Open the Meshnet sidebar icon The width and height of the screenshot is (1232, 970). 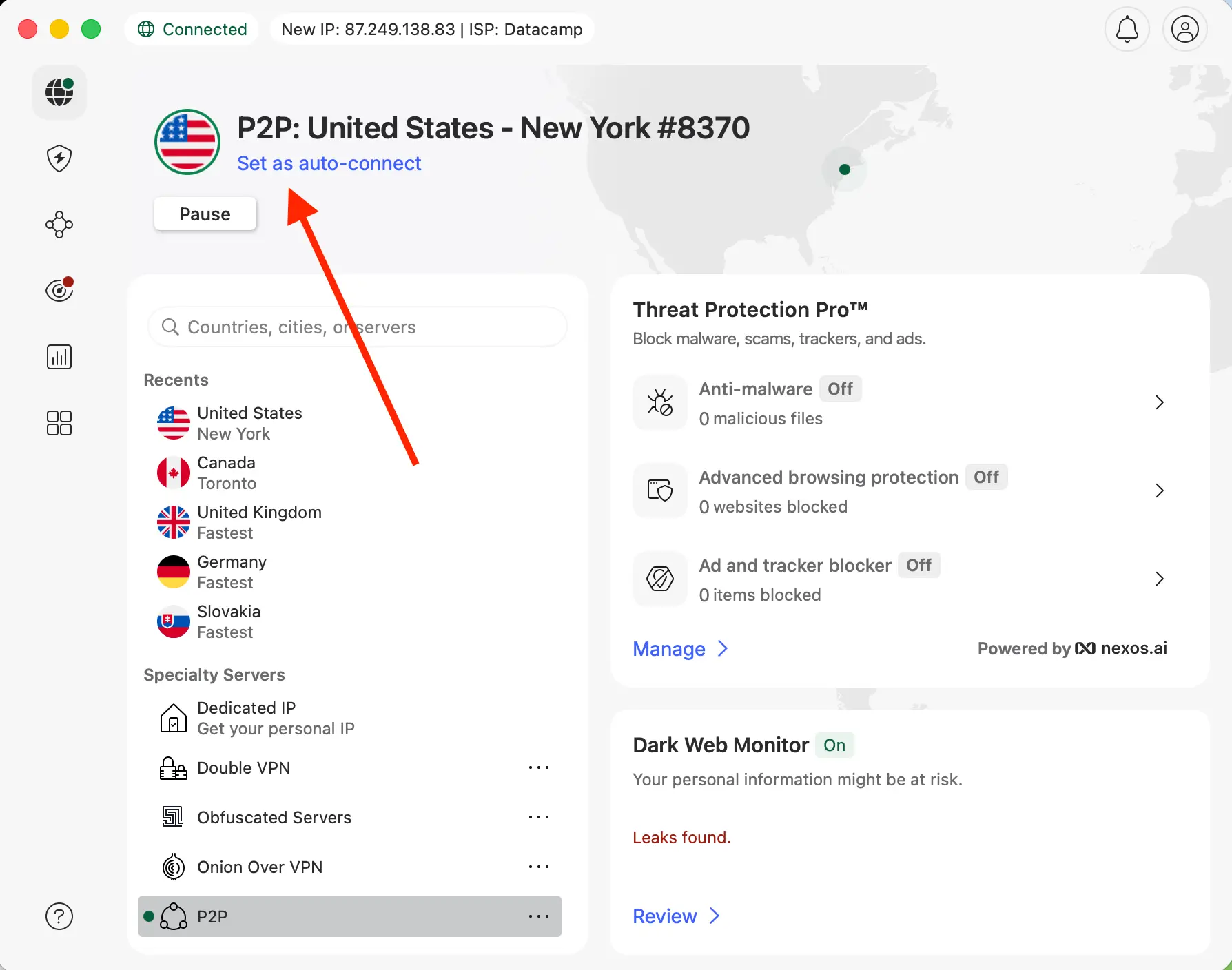click(x=59, y=225)
